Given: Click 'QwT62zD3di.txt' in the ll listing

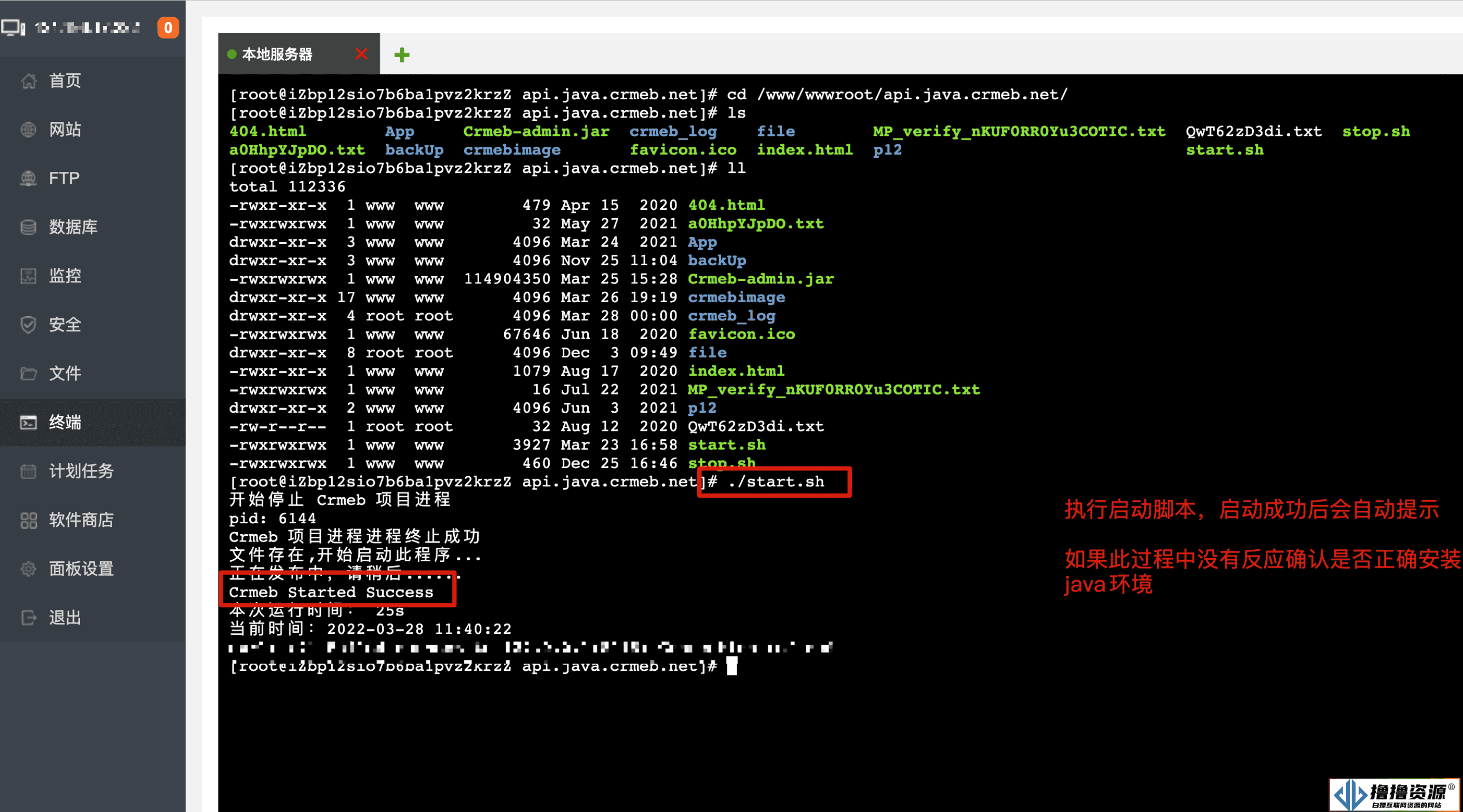Looking at the screenshot, I should pyautogui.click(x=756, y=426).
